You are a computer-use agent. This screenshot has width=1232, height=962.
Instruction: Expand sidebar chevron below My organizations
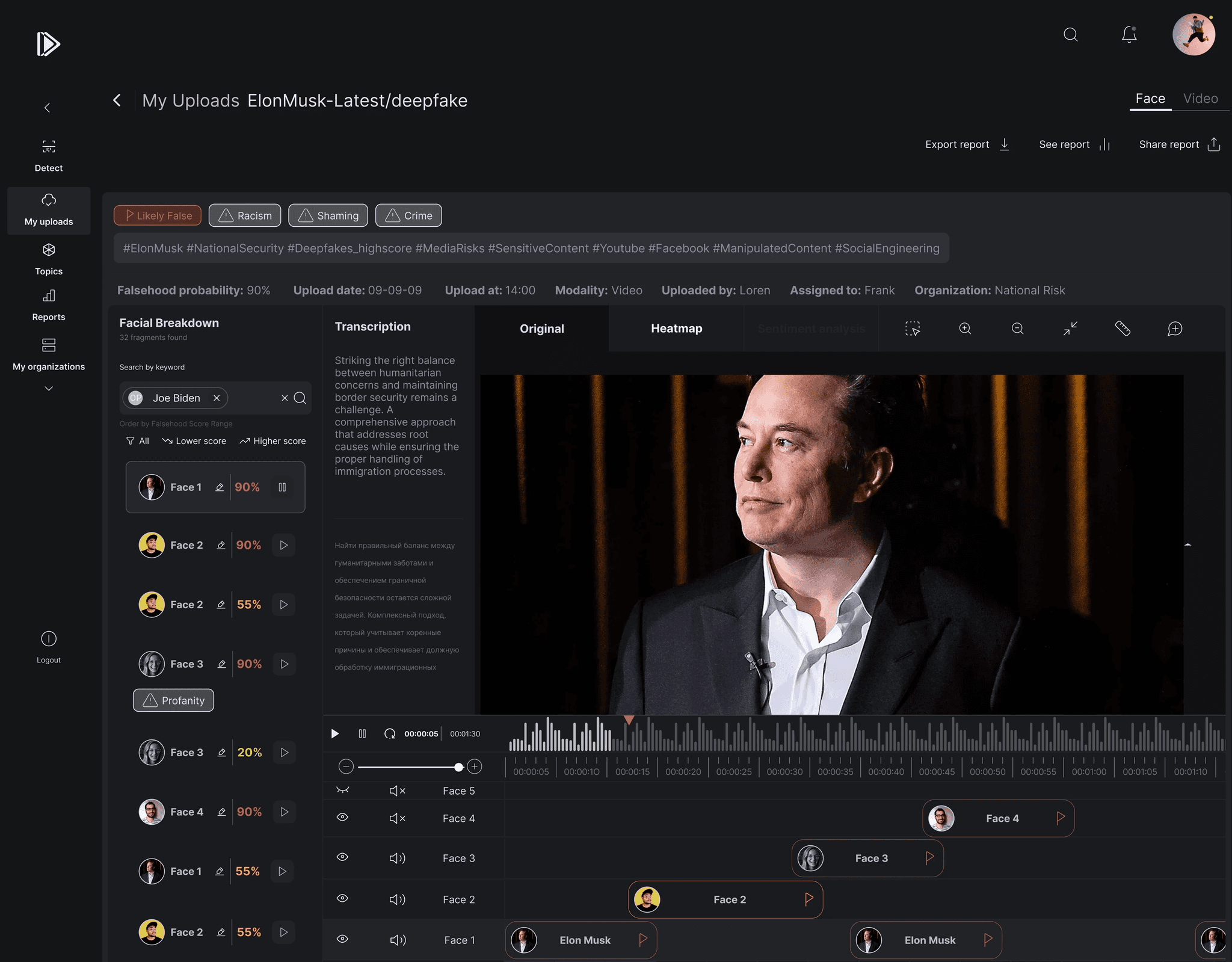click(49, 389)
